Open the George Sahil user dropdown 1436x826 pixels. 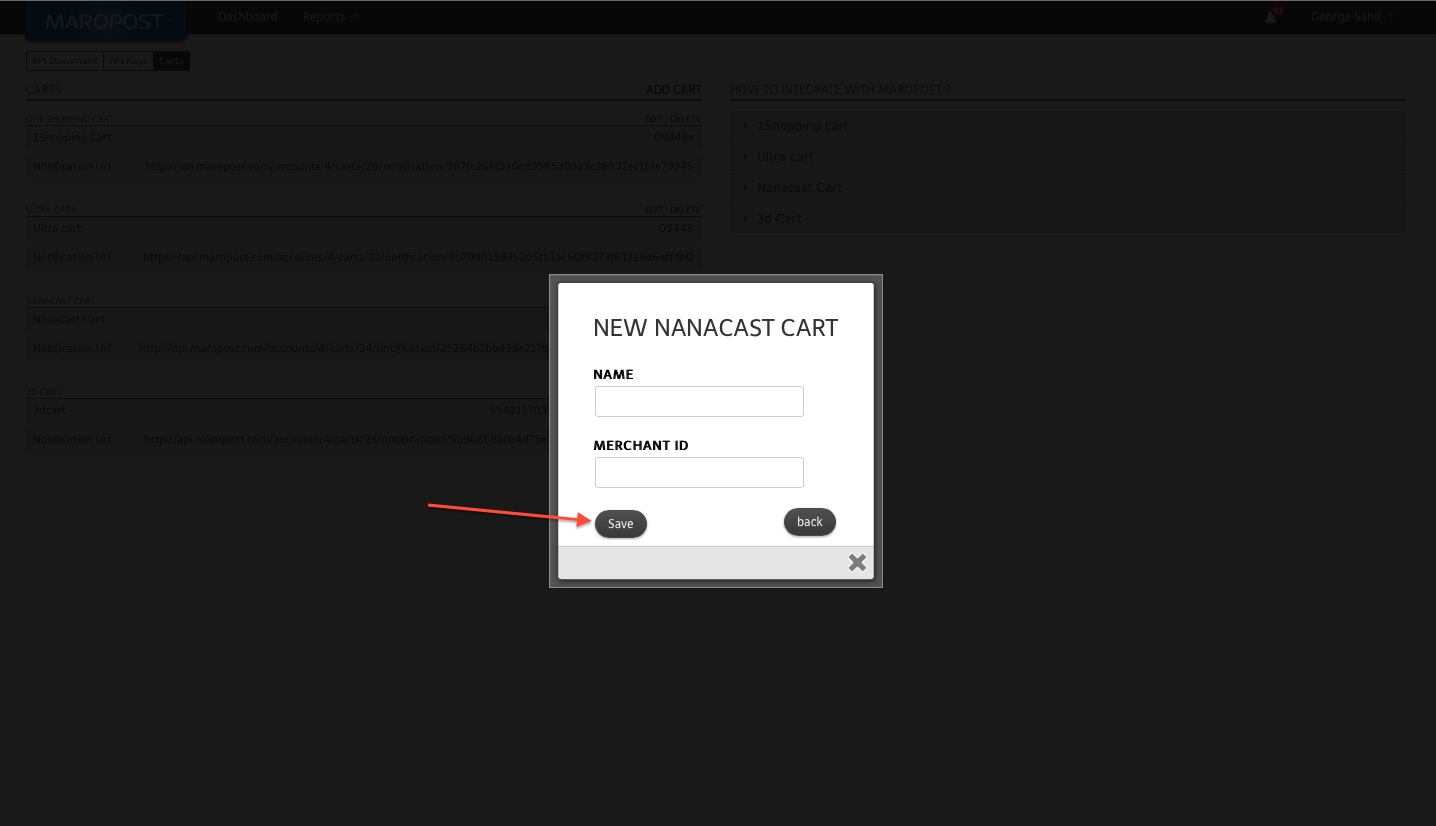coord(1351,17)
